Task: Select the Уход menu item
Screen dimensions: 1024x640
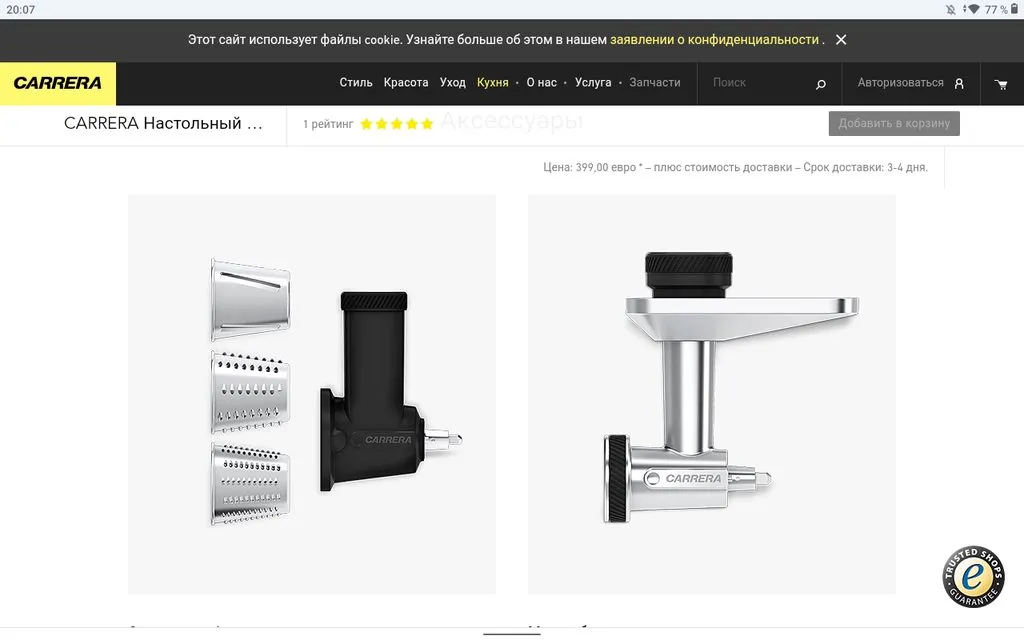Action: (x=453, y=83)
